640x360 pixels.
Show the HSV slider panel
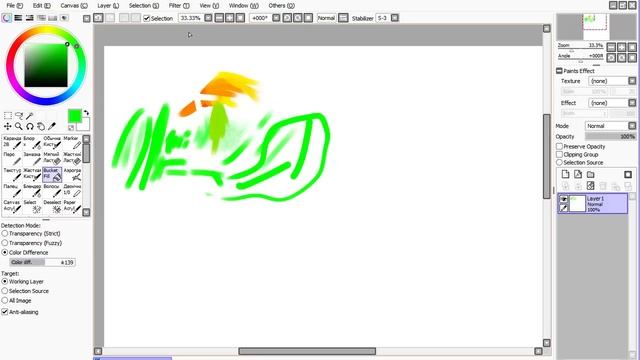29,18
